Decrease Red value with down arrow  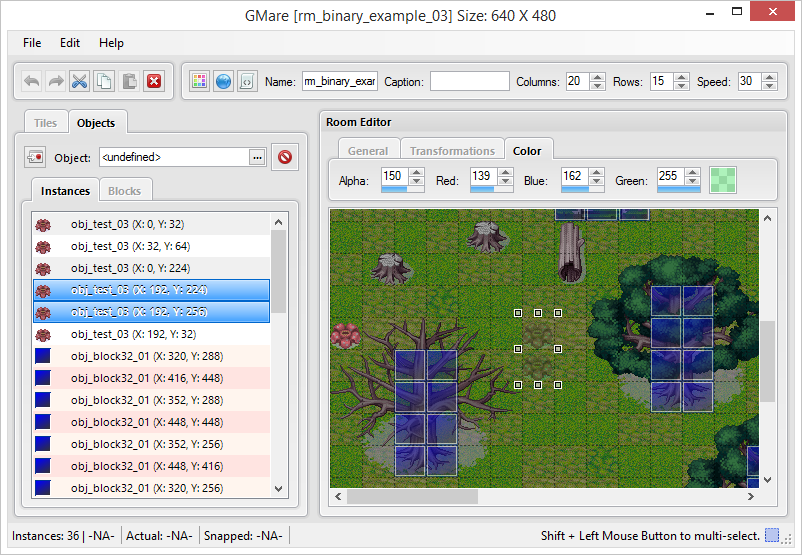505,181
